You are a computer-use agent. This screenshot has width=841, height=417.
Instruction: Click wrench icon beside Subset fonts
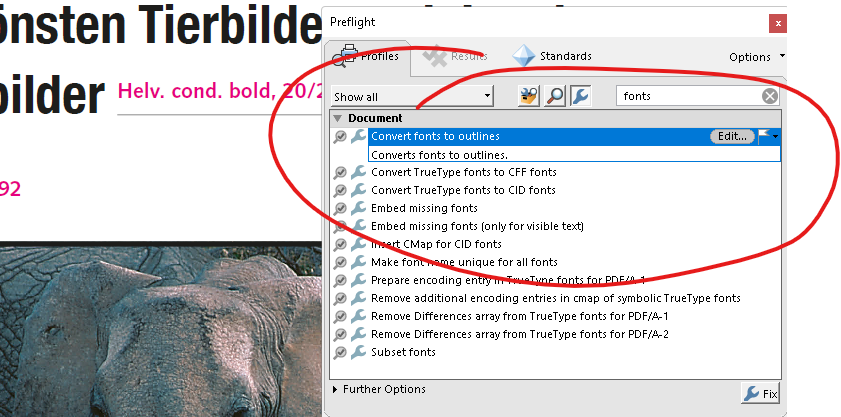point(358,352)
